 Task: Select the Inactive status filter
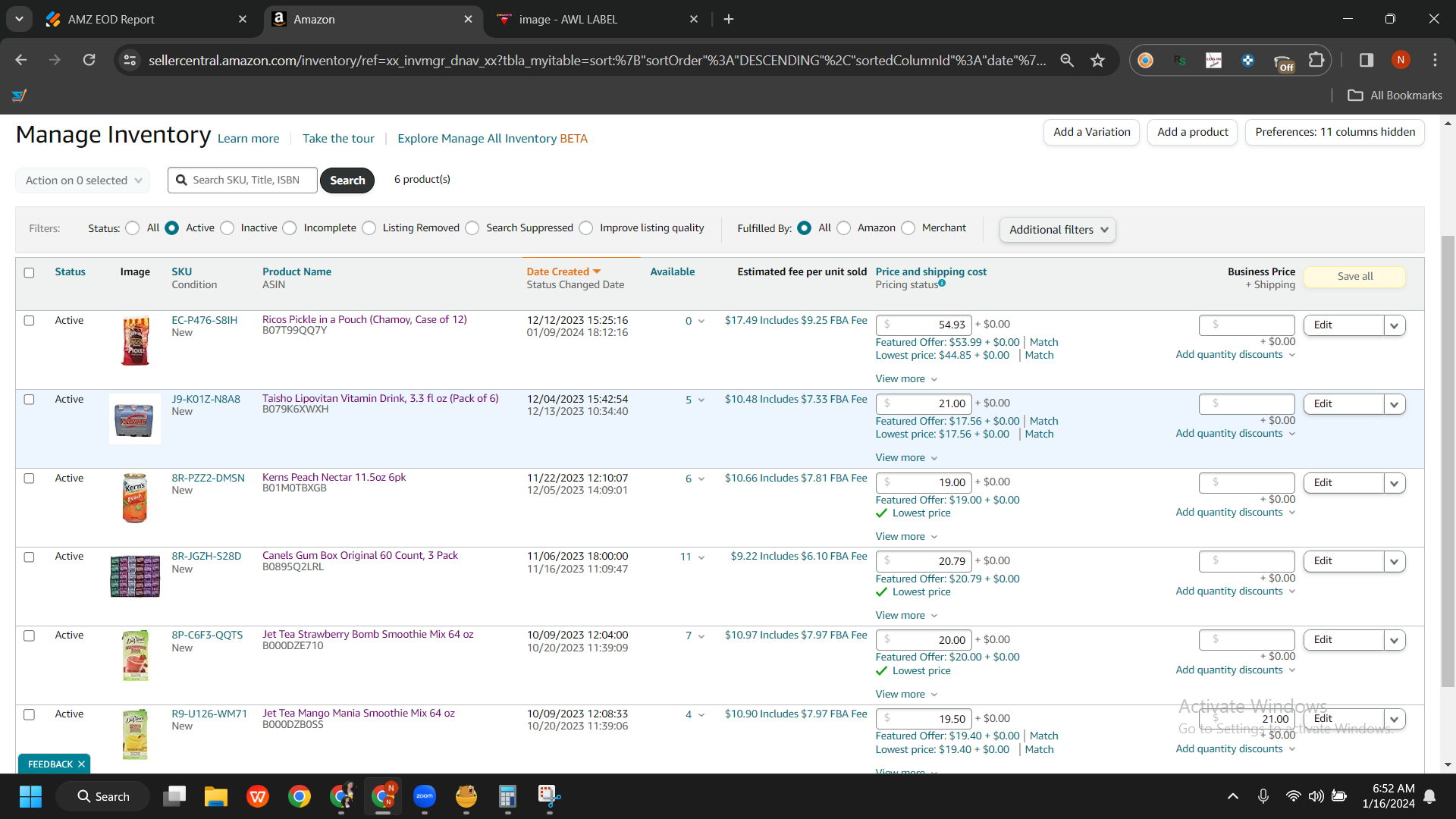pos(227,228)
